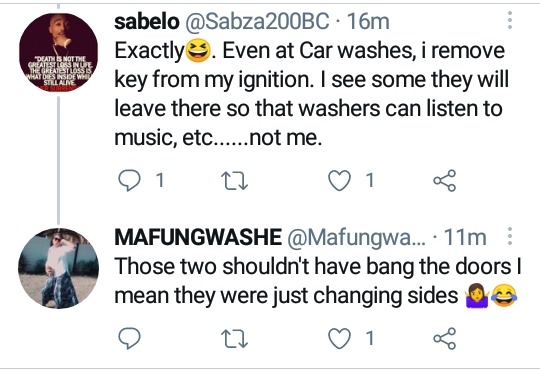540x370 pixels.
Task: Open the 16m timestamp of sabelo's tweet
Action: coord(368,21)
